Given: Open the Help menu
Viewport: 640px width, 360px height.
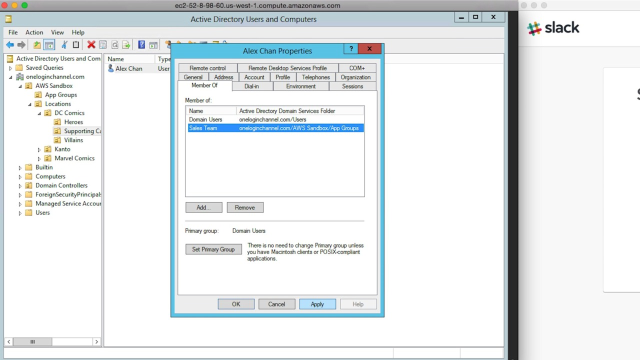Looking at the screenshot, I should 78,32.
